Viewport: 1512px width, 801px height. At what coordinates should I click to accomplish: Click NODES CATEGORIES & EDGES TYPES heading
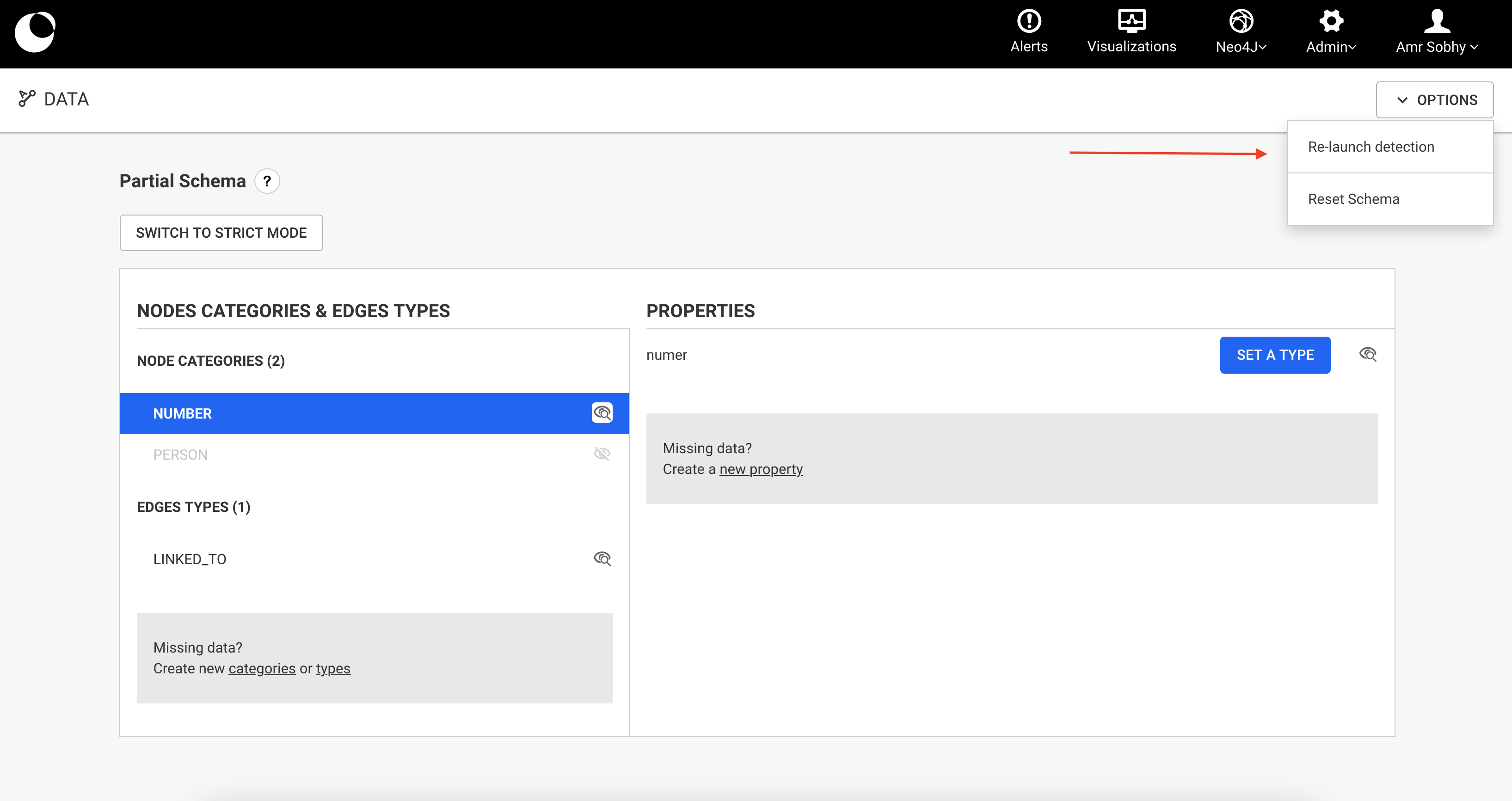click(293, 311)
